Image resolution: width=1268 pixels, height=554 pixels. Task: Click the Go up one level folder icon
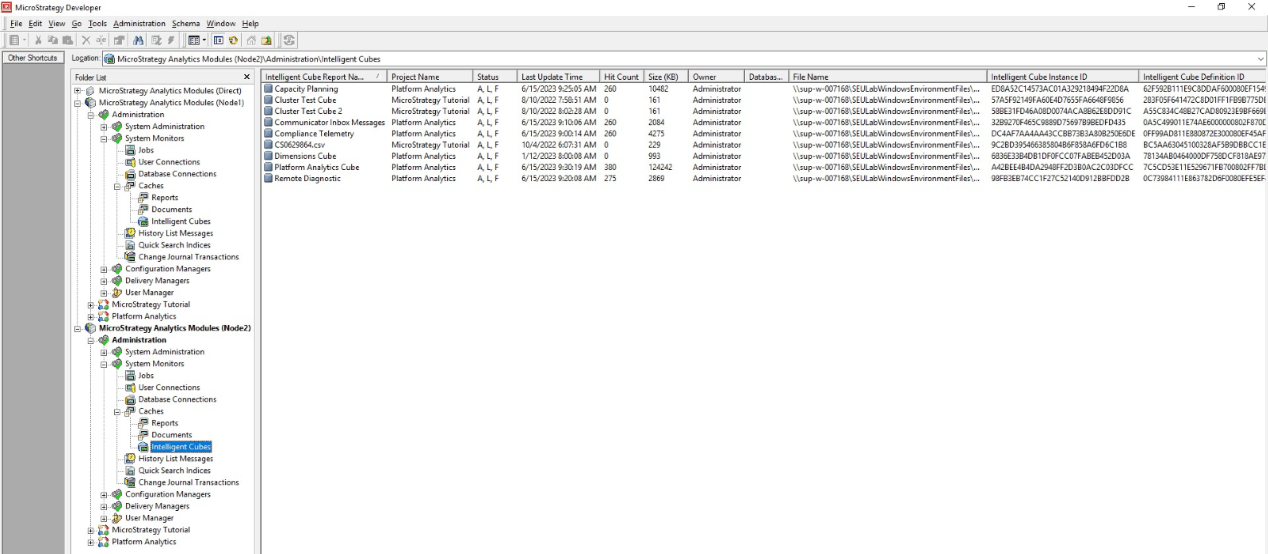click(x=266, y=40)
